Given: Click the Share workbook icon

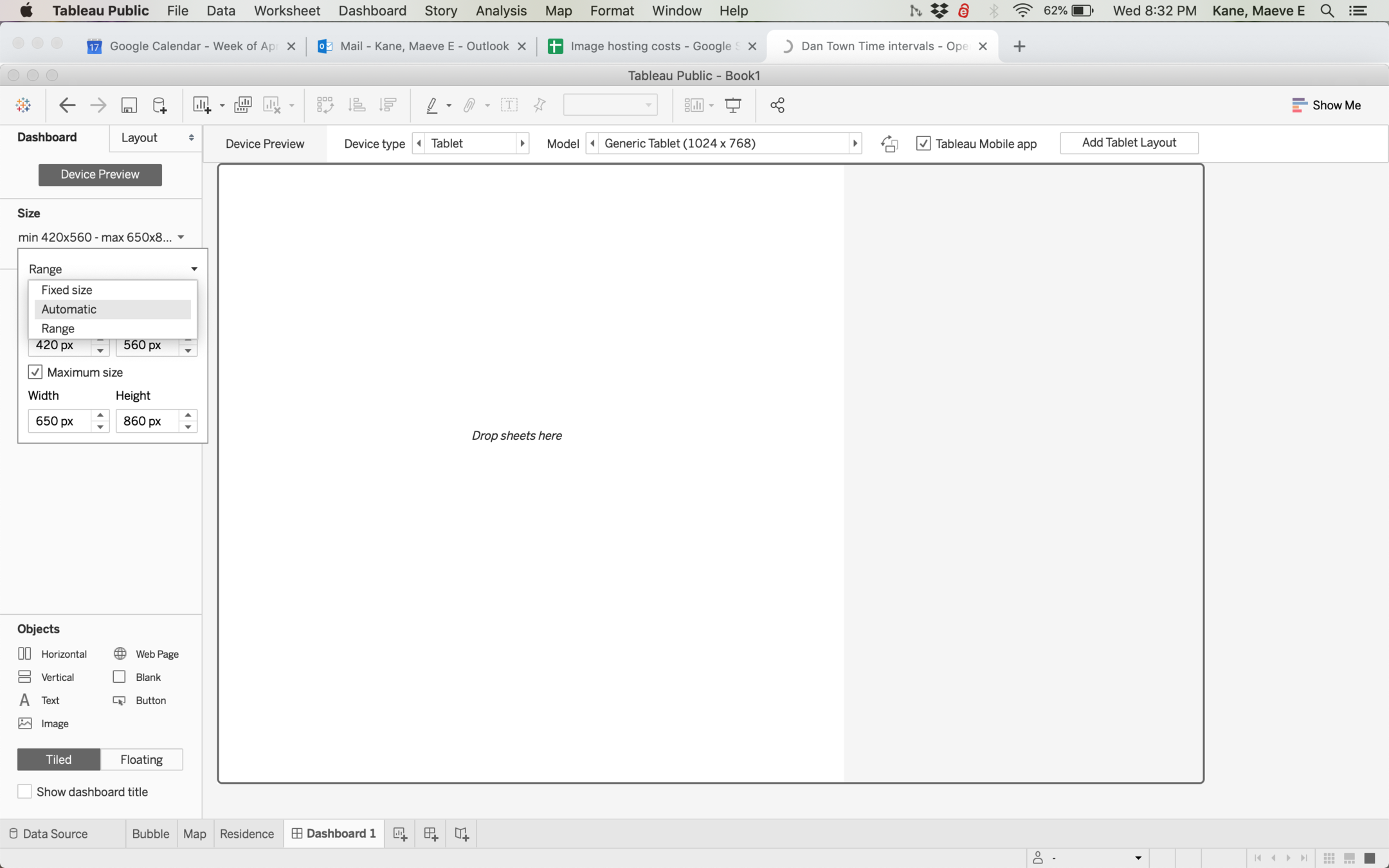Looking at the screenshot, I should [777, 105].
